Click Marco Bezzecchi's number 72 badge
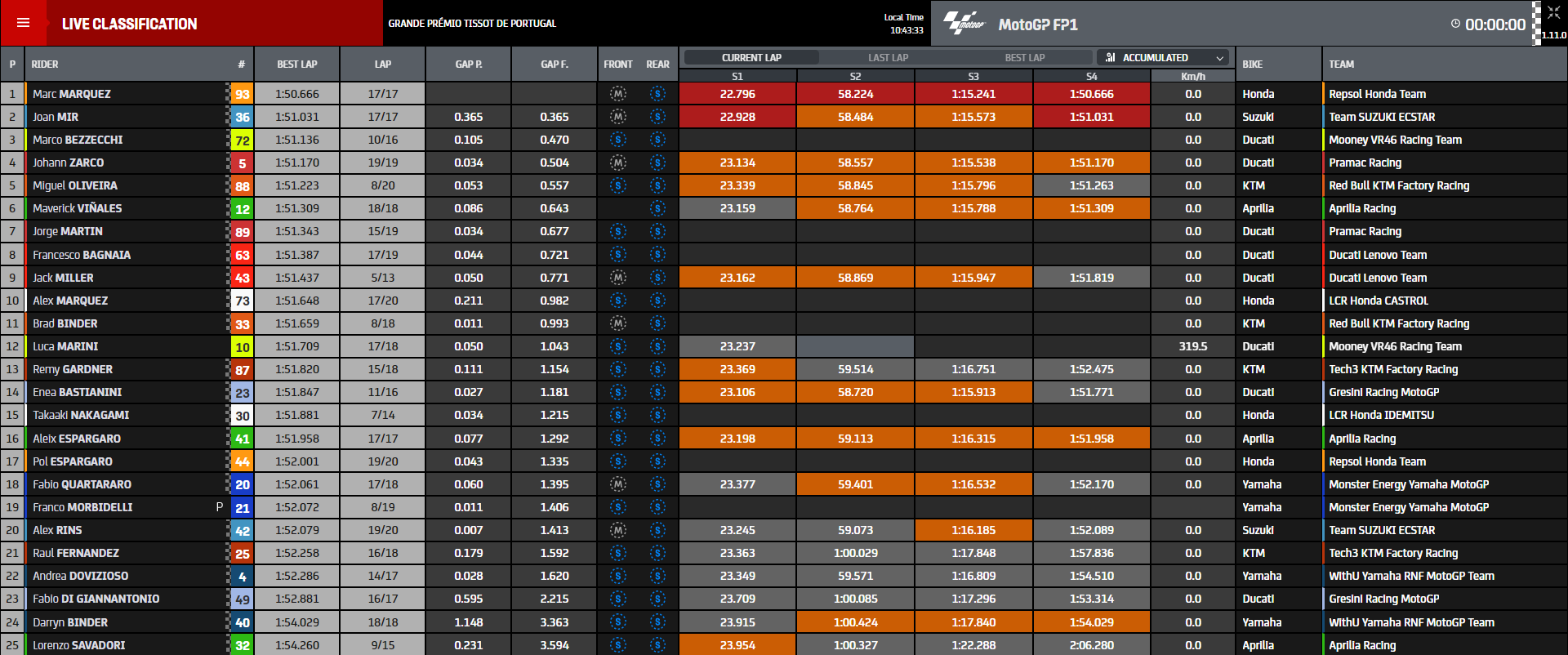The height and width of the screenshot is (655, 1568). (x=243, y=140)
